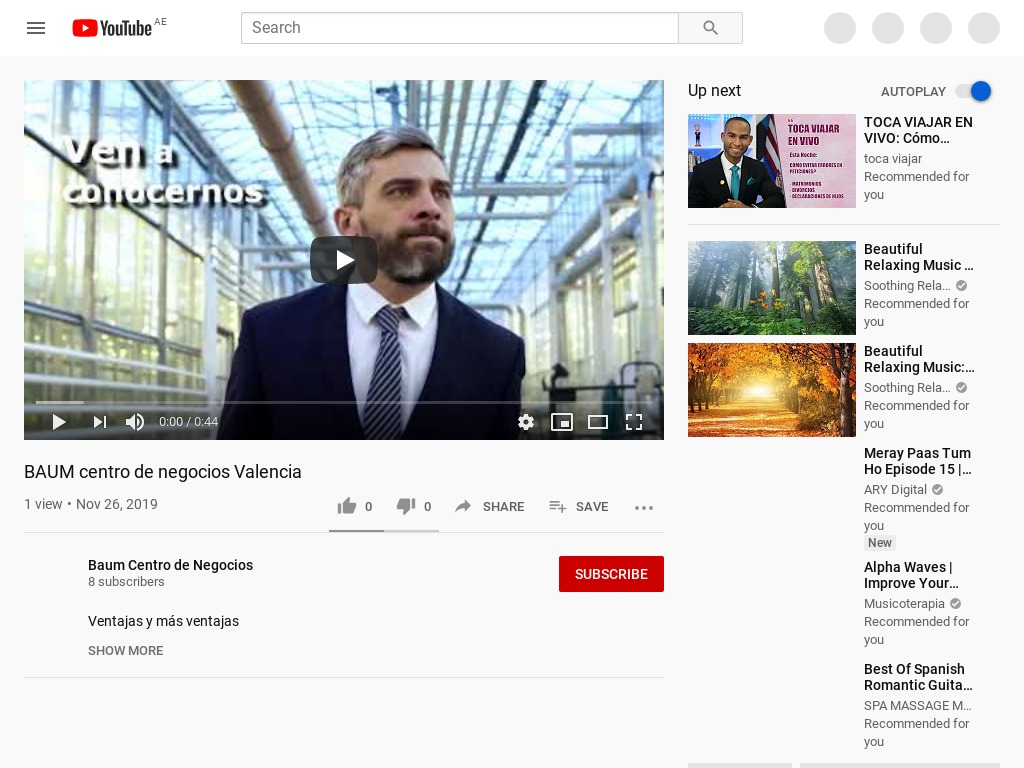This screenshot has height=768, width=1024.
Task: Start a search with the magnifier icon
Action: click(x=710, y=28)
